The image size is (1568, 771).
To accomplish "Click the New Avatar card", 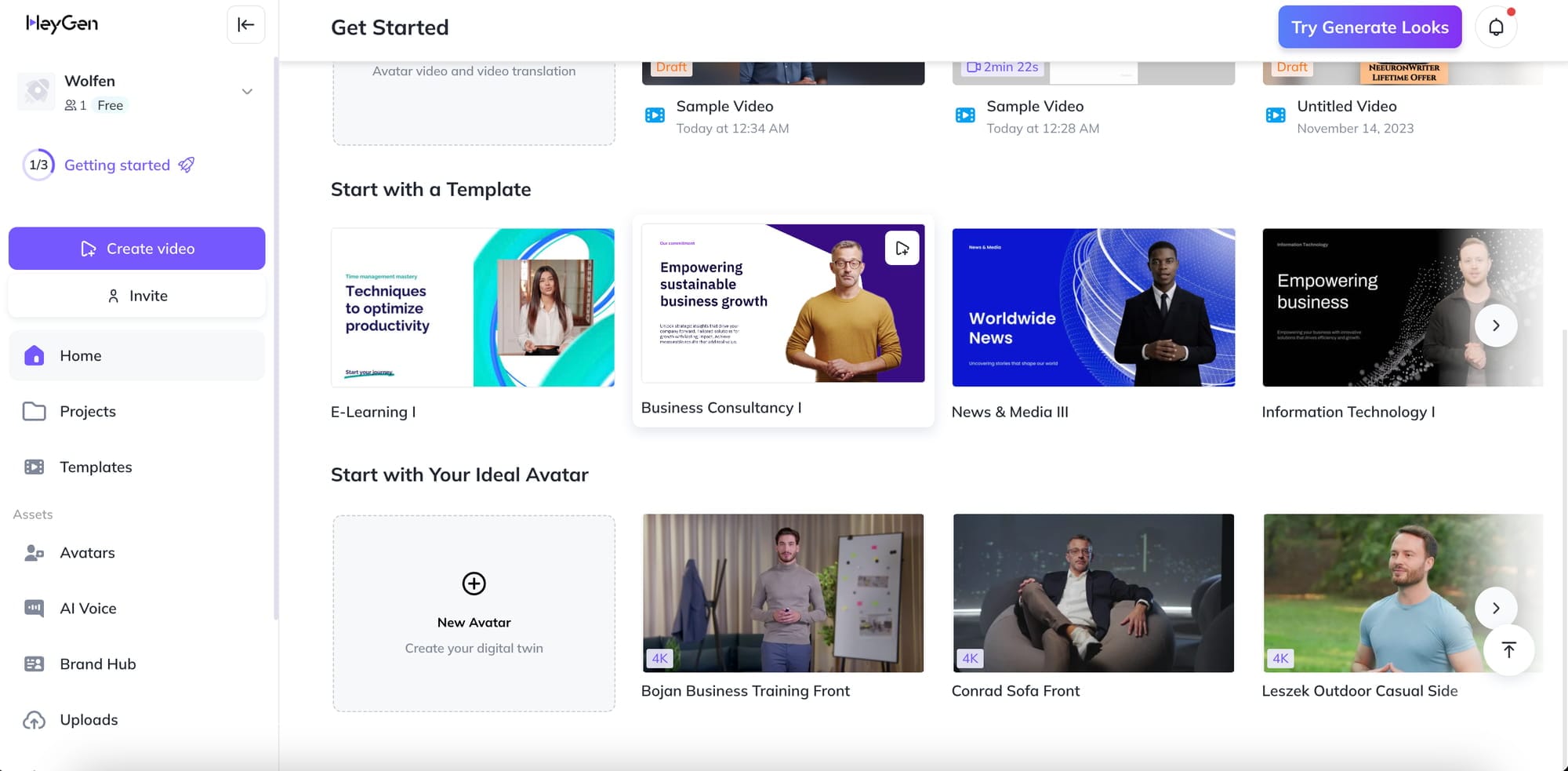I will point(474,613).
